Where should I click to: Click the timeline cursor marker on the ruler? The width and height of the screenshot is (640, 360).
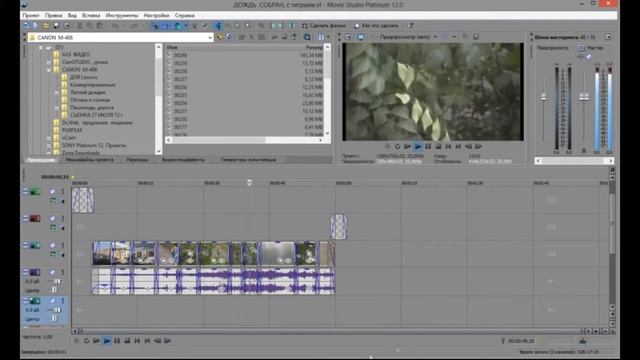click(249, 183)
